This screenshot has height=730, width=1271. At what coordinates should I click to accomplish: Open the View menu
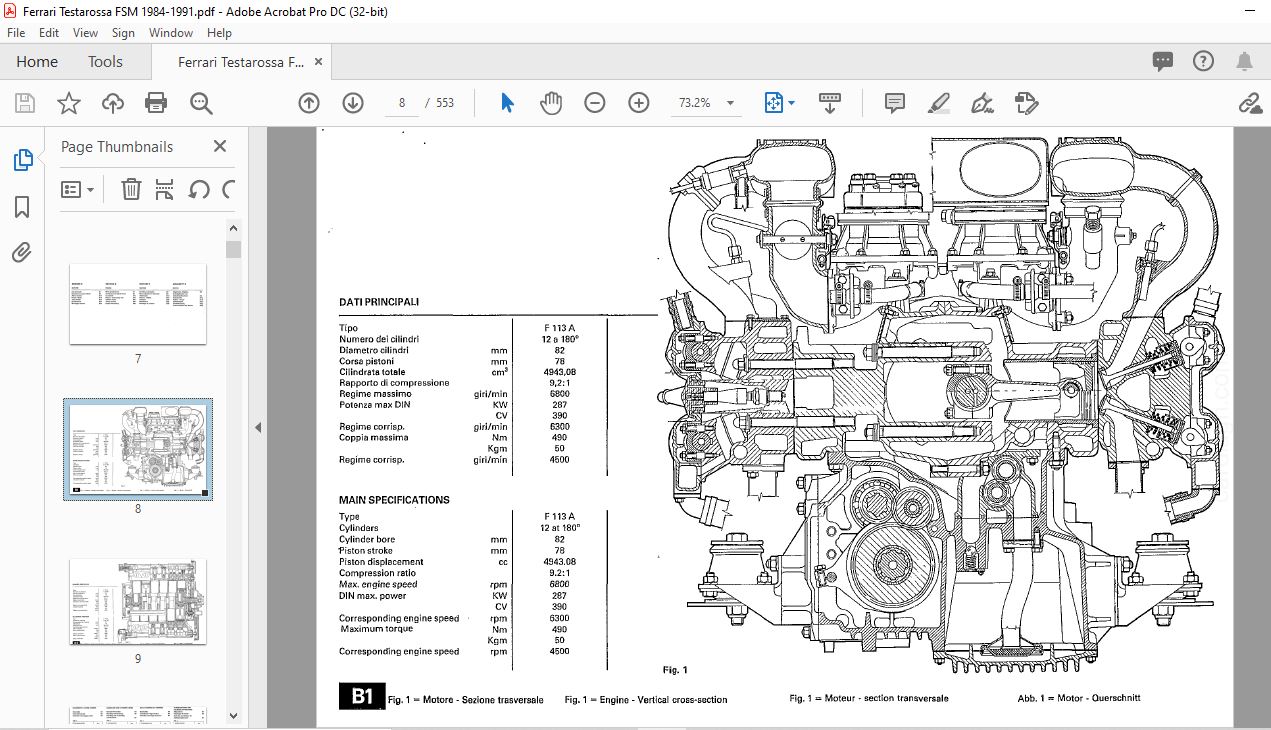(85, 33)
